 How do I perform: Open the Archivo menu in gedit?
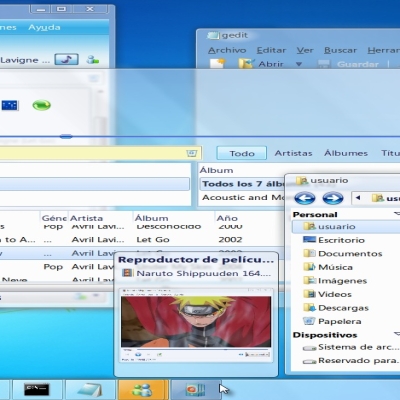pyautogui.click(x=227, y=50)
